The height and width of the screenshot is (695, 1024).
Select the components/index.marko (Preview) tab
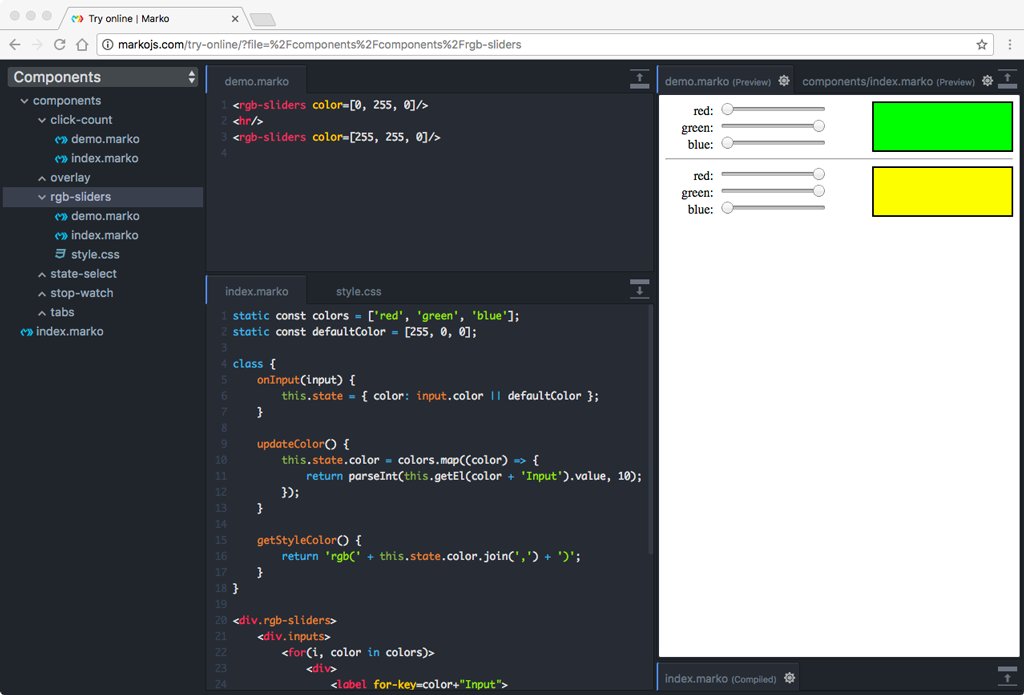tap(888, 82)
